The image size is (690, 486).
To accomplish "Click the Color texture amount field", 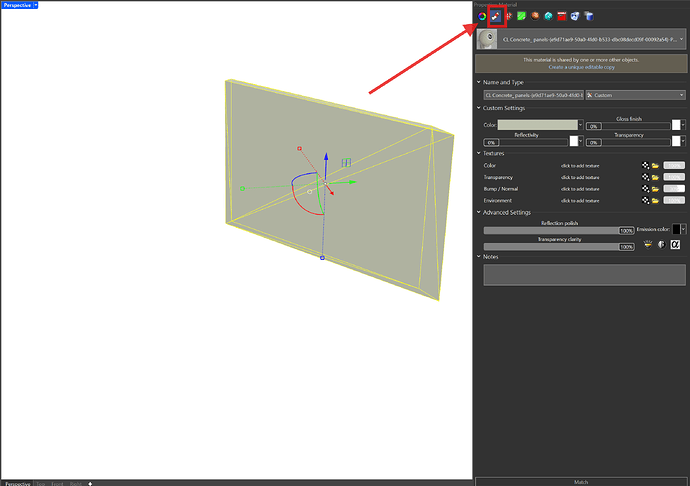I will click(x=674, y=166).
